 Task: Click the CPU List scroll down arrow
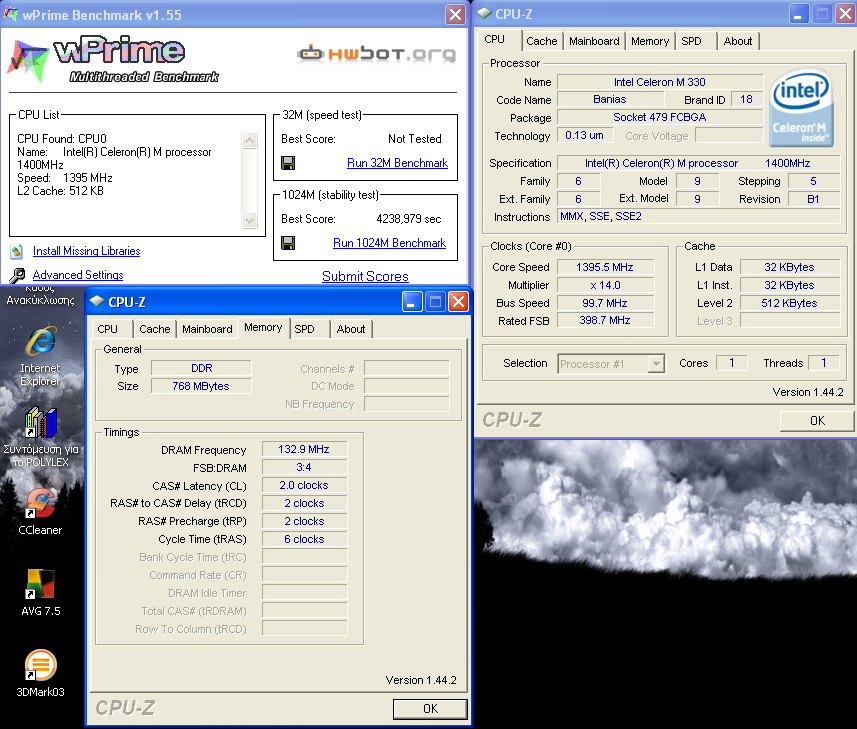coord(249,220)
